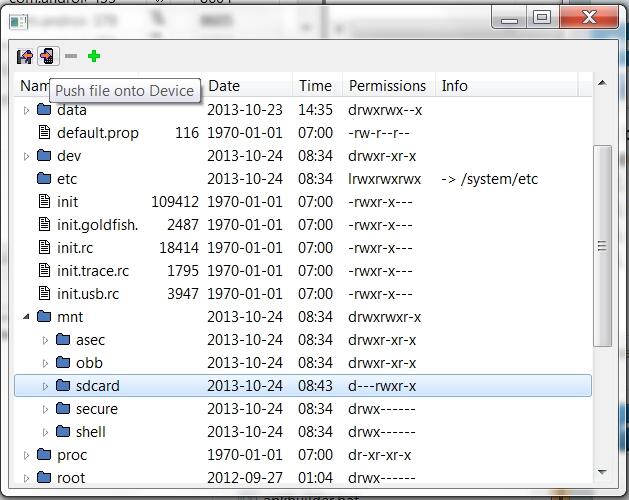The width and height of the screenshot is (629, 500).
Task: Click the time 01:04 of root
Action: (315, 478)
